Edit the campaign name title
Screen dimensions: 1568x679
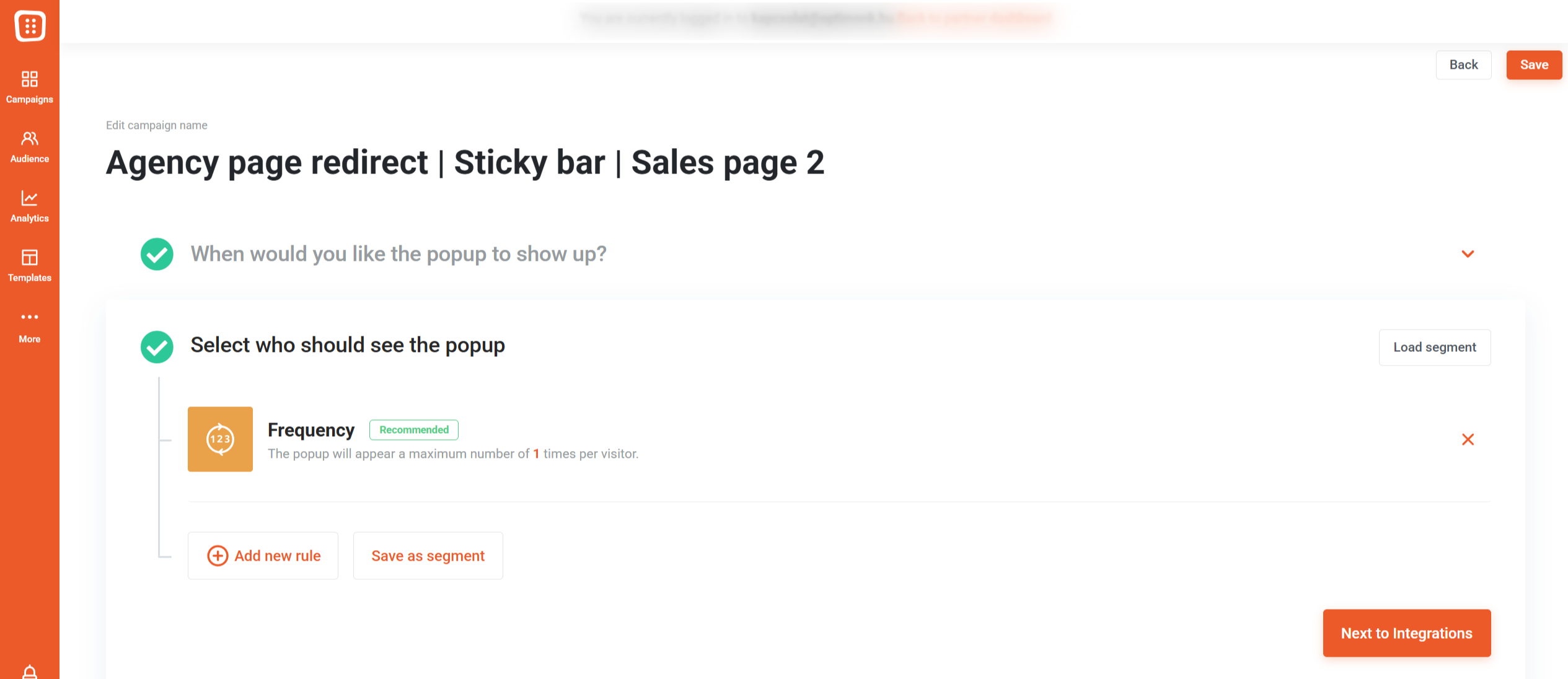(465, 163)
